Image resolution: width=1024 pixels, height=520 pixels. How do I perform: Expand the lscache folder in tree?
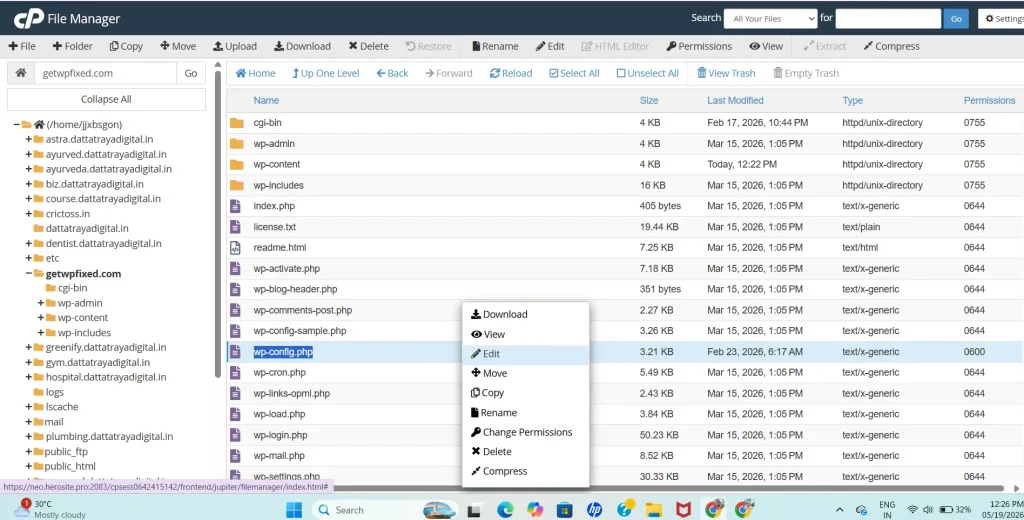[x=29, y=406]
